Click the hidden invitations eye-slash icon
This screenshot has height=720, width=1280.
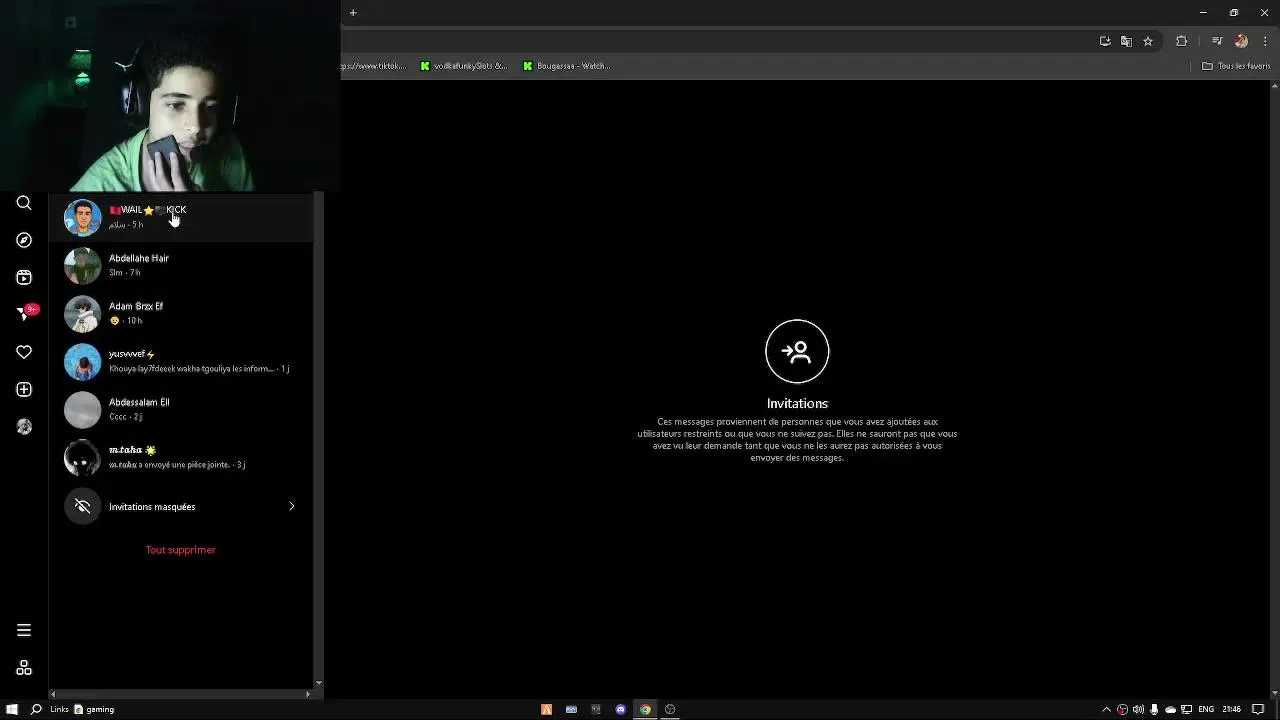click(x=83, y=506)
